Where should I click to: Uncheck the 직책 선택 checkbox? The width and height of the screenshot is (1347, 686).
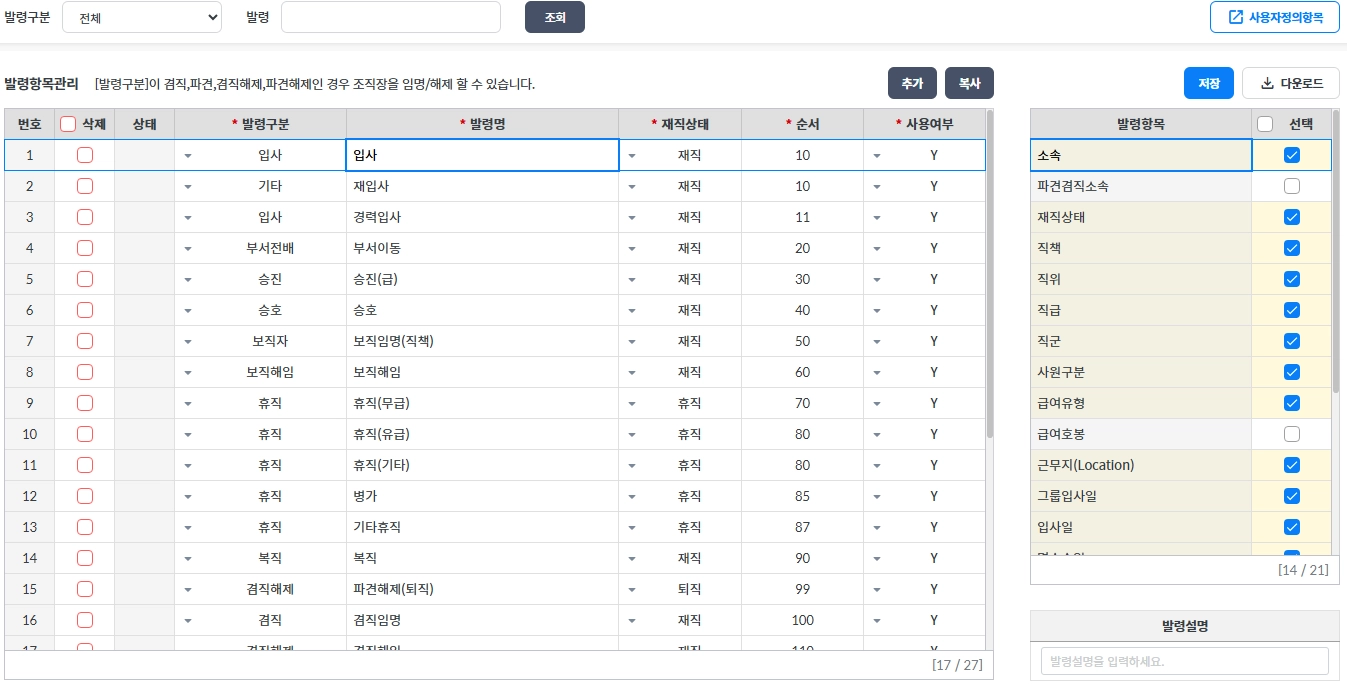[x=1292, y=248]
